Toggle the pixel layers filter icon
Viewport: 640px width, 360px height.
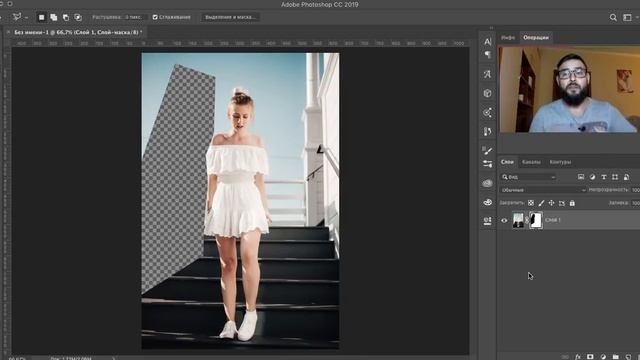click(x=581, y=177)
